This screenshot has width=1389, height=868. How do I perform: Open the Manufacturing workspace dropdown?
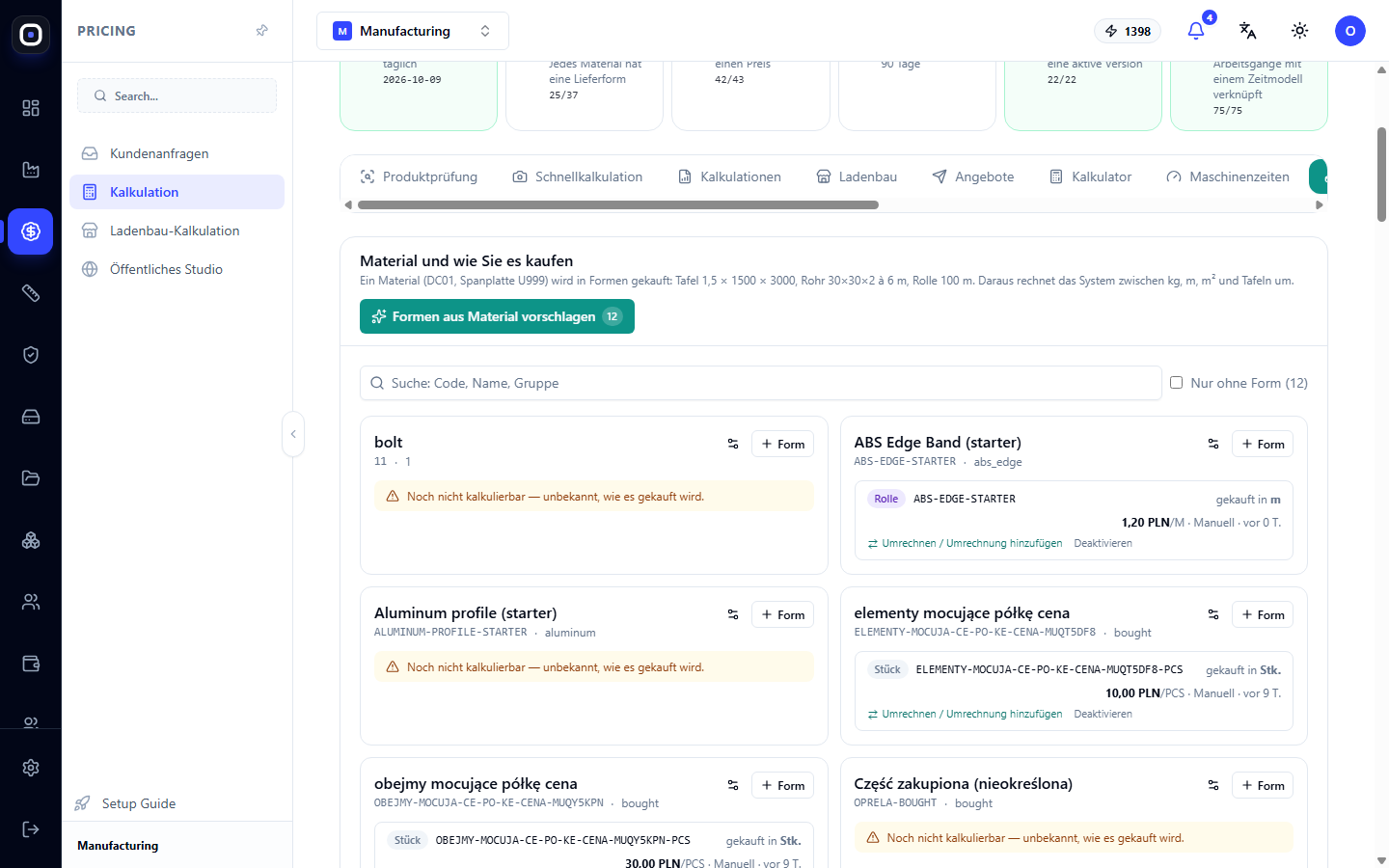[413, 31]
